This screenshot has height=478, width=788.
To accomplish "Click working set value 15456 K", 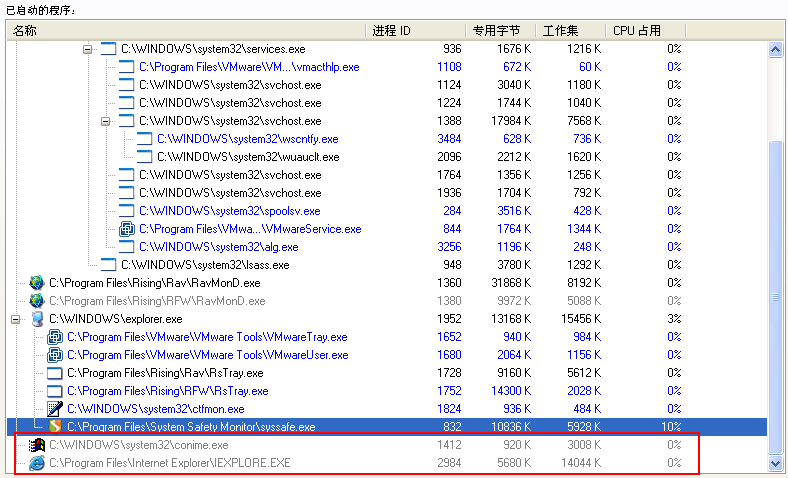I will coord(581,319).
